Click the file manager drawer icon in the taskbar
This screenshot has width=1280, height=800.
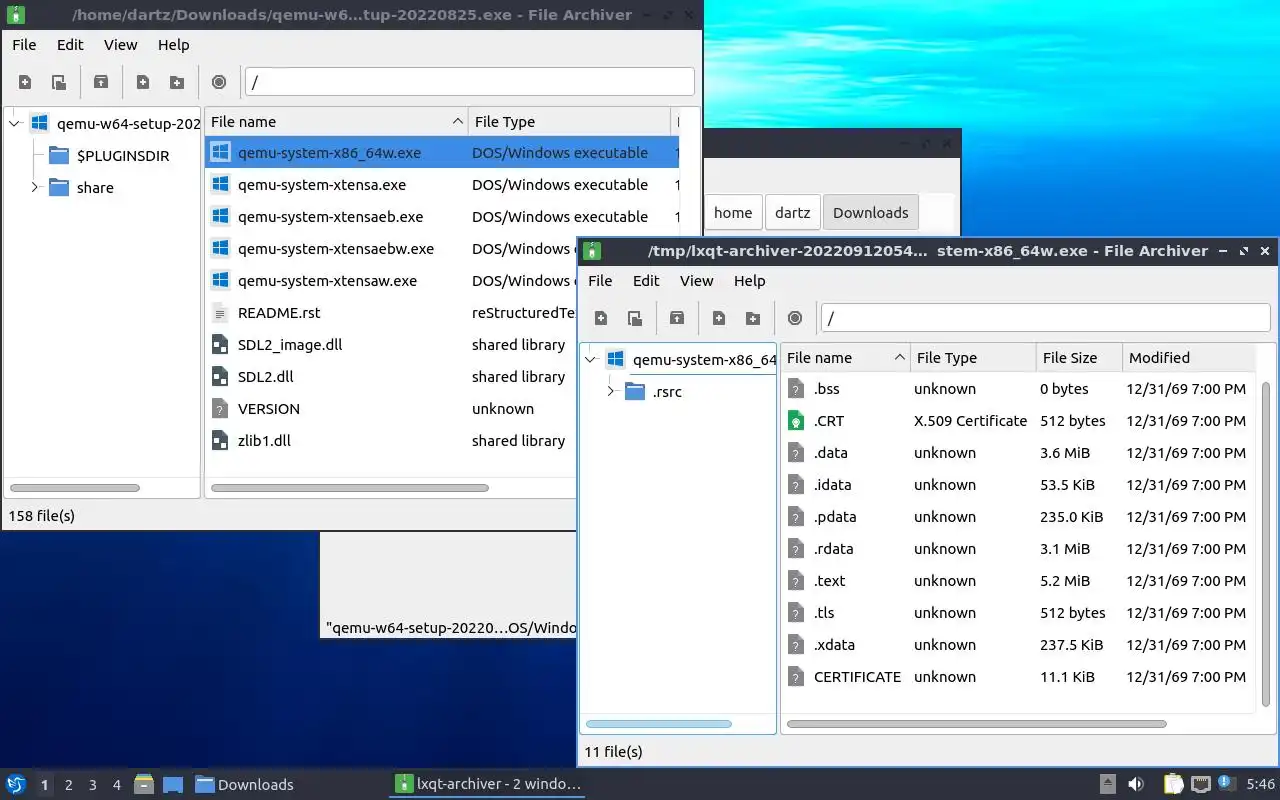(144, 784)
